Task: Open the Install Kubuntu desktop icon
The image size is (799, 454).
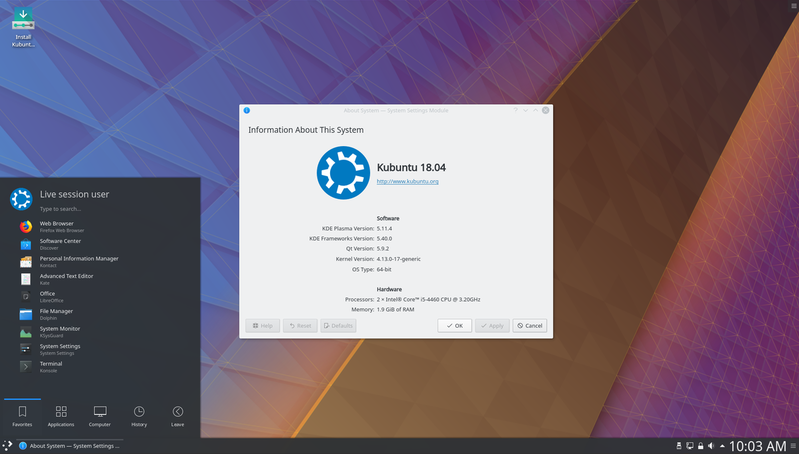Action: pyautogui.click(x=23, y=26)
